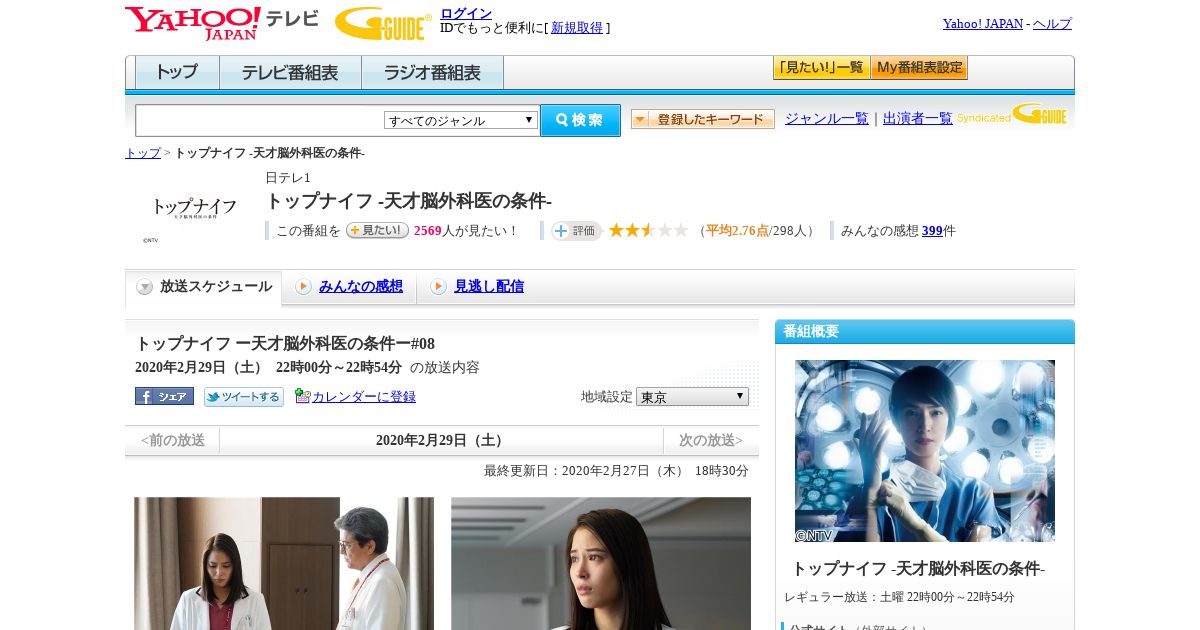Click the G-GUIDE logo in the header

pyautogui.click(x=383, y=23)
